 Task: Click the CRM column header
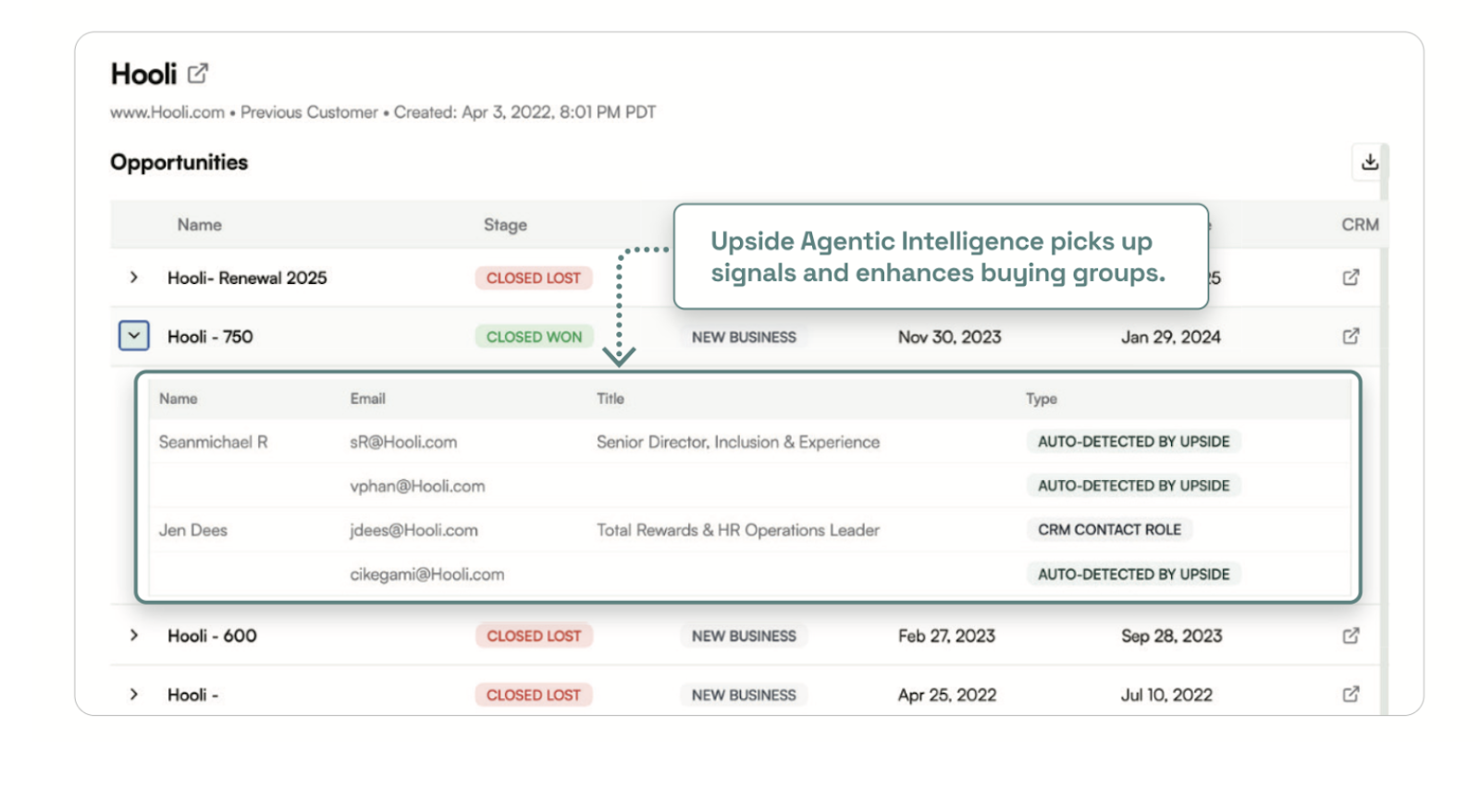pos(1360,225)
